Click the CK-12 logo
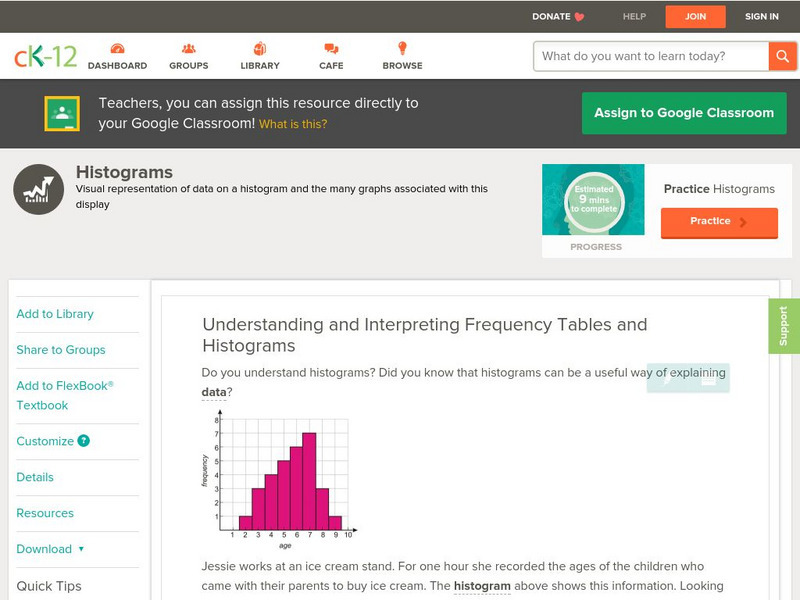The width and height of the screenshot is (800, 600). click(x=45, y=56)
